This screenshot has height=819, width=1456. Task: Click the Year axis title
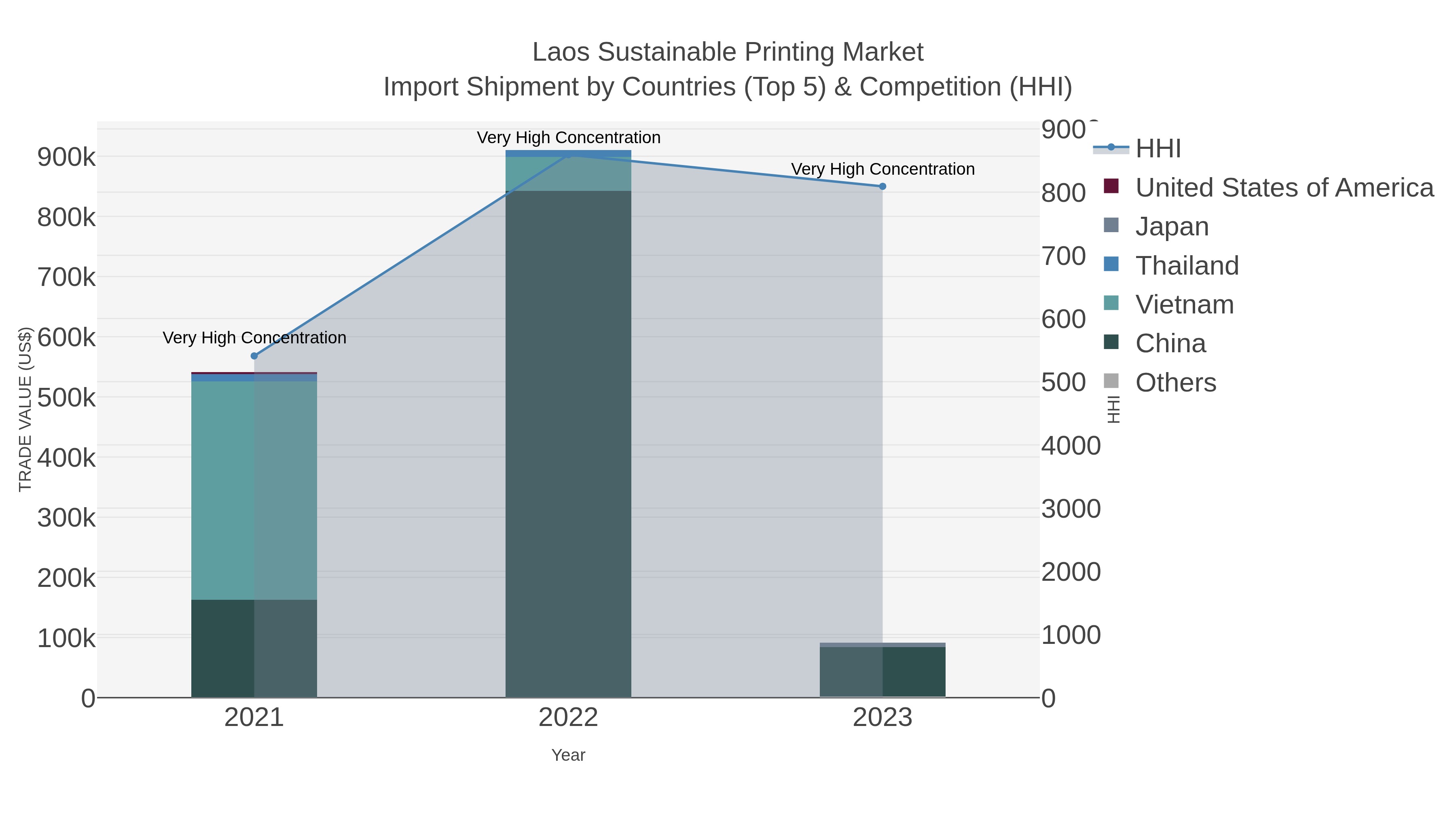(568, 755)
